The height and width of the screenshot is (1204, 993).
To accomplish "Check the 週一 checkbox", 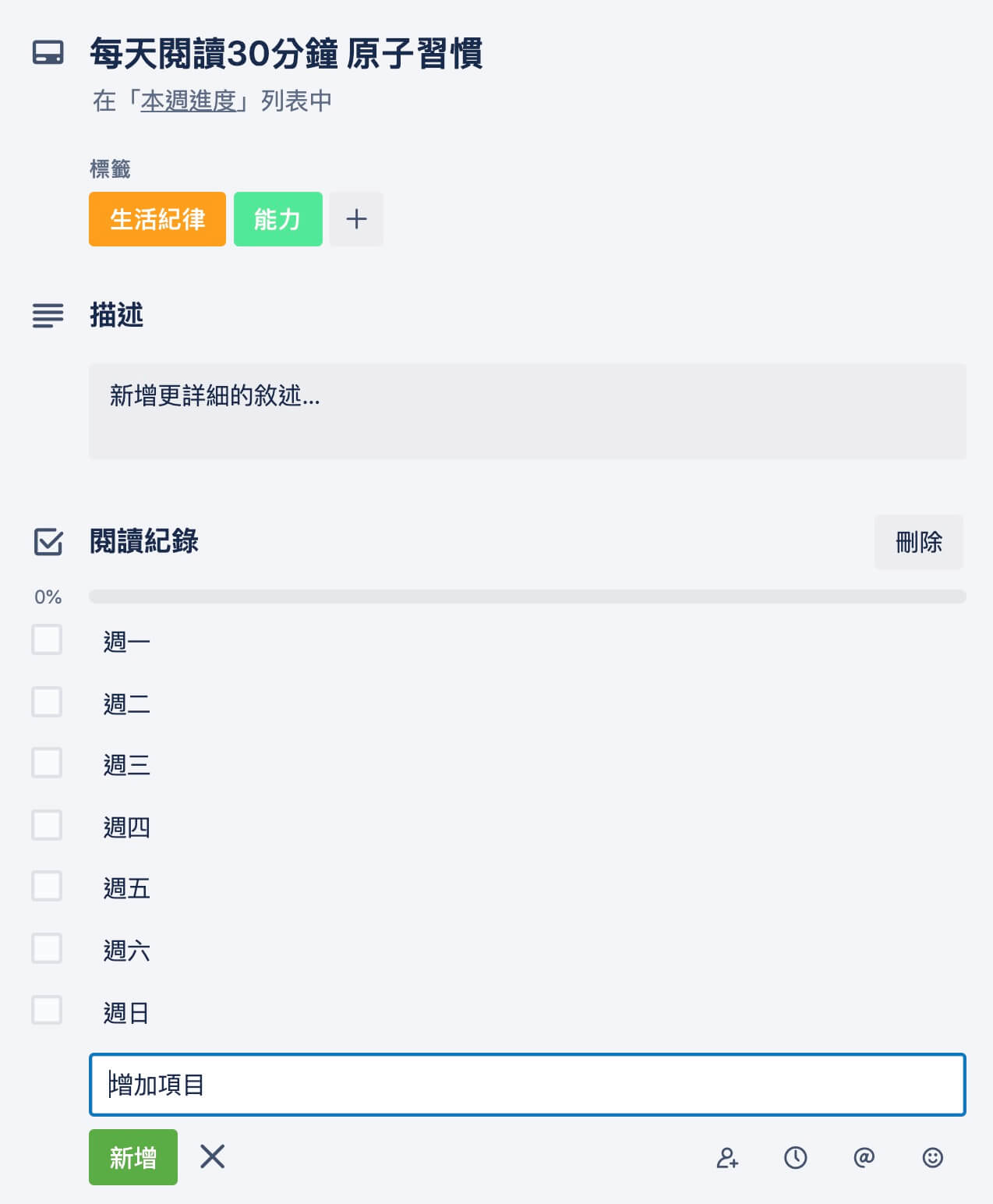I will click(x=47, y=639).
